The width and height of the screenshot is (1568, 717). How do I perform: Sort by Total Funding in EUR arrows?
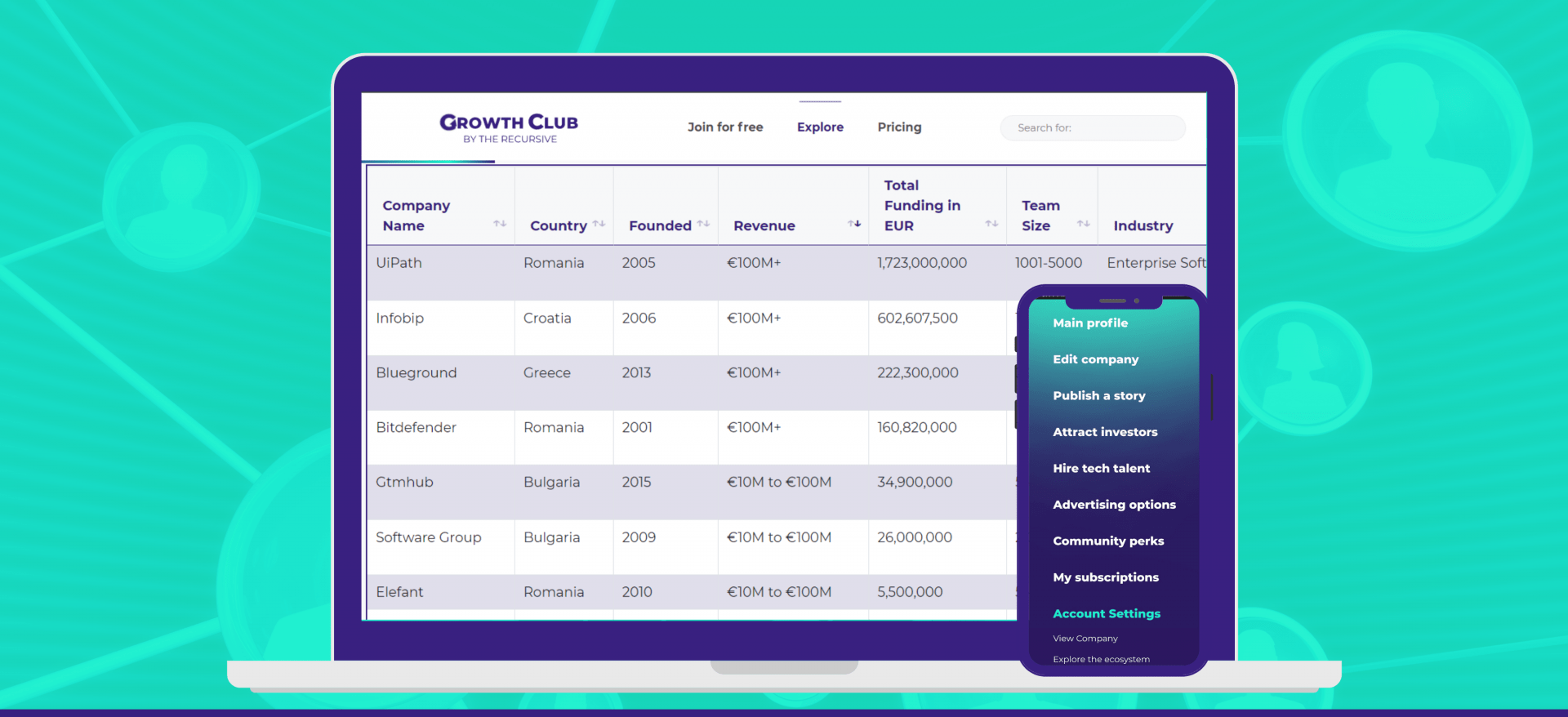pos(991,224)
